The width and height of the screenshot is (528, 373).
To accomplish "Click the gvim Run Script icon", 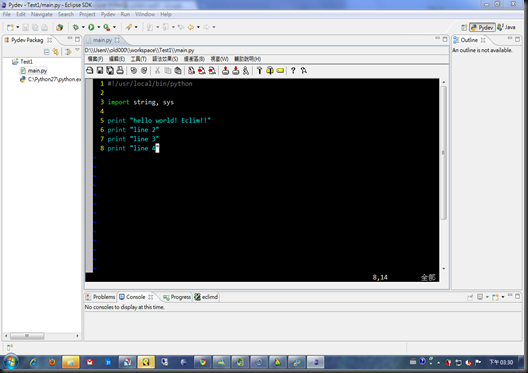I will coord(246,70).
